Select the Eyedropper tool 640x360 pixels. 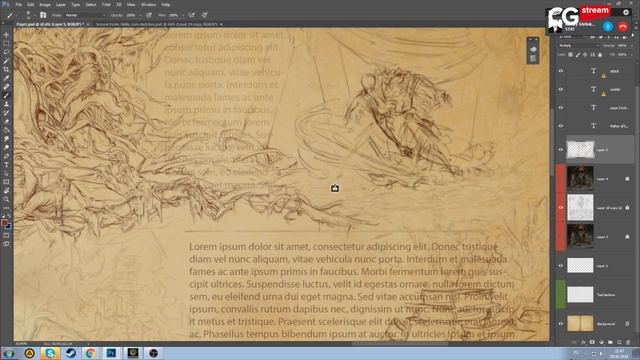(x=6, y=78)
